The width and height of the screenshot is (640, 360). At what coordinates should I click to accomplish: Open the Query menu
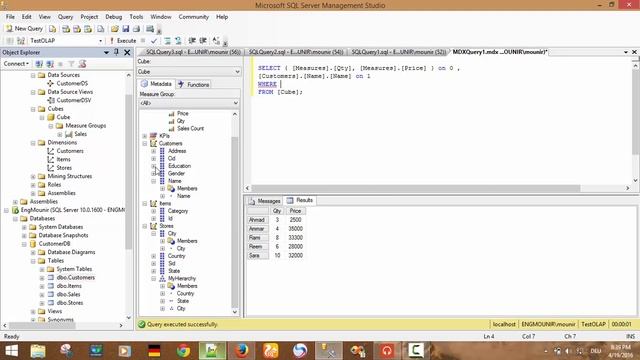(65, 17)
